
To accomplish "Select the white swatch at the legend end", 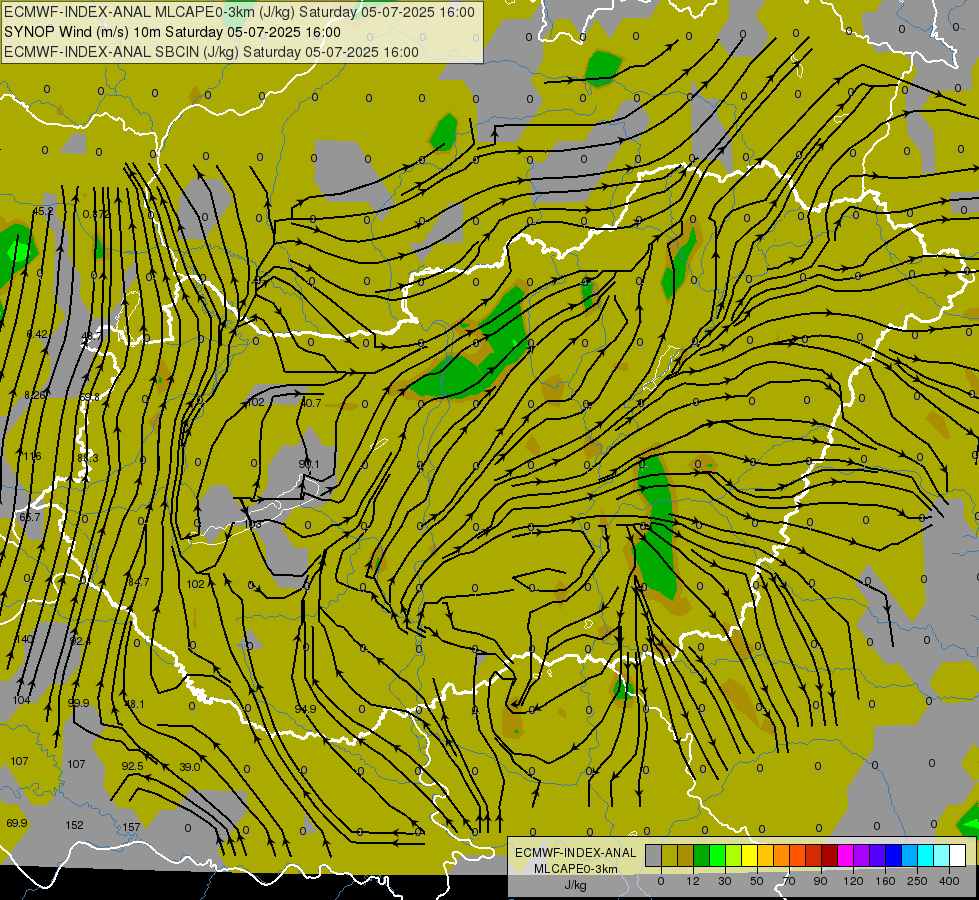I will 958,855.
